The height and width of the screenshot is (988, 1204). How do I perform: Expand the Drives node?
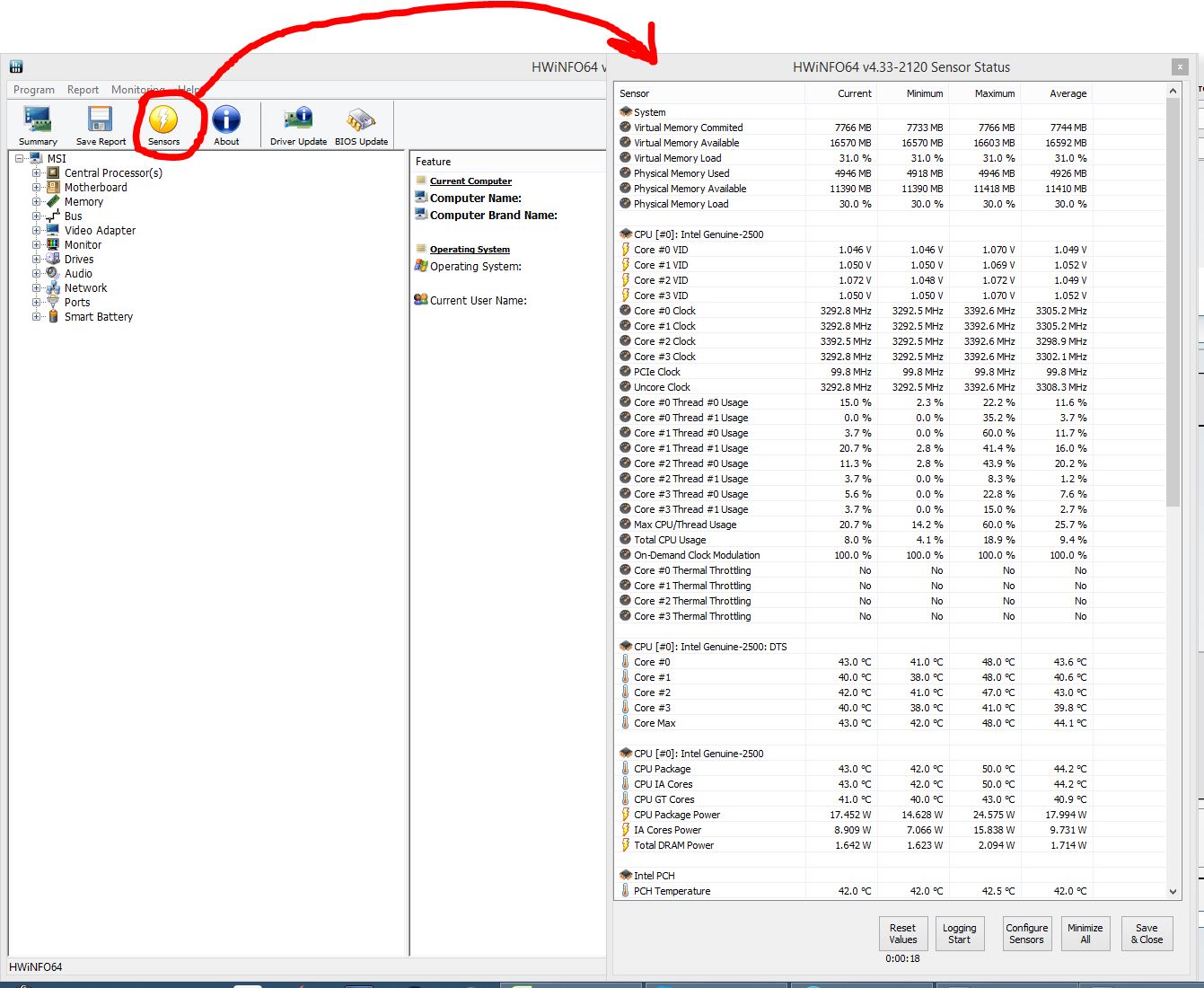[37, 259]
